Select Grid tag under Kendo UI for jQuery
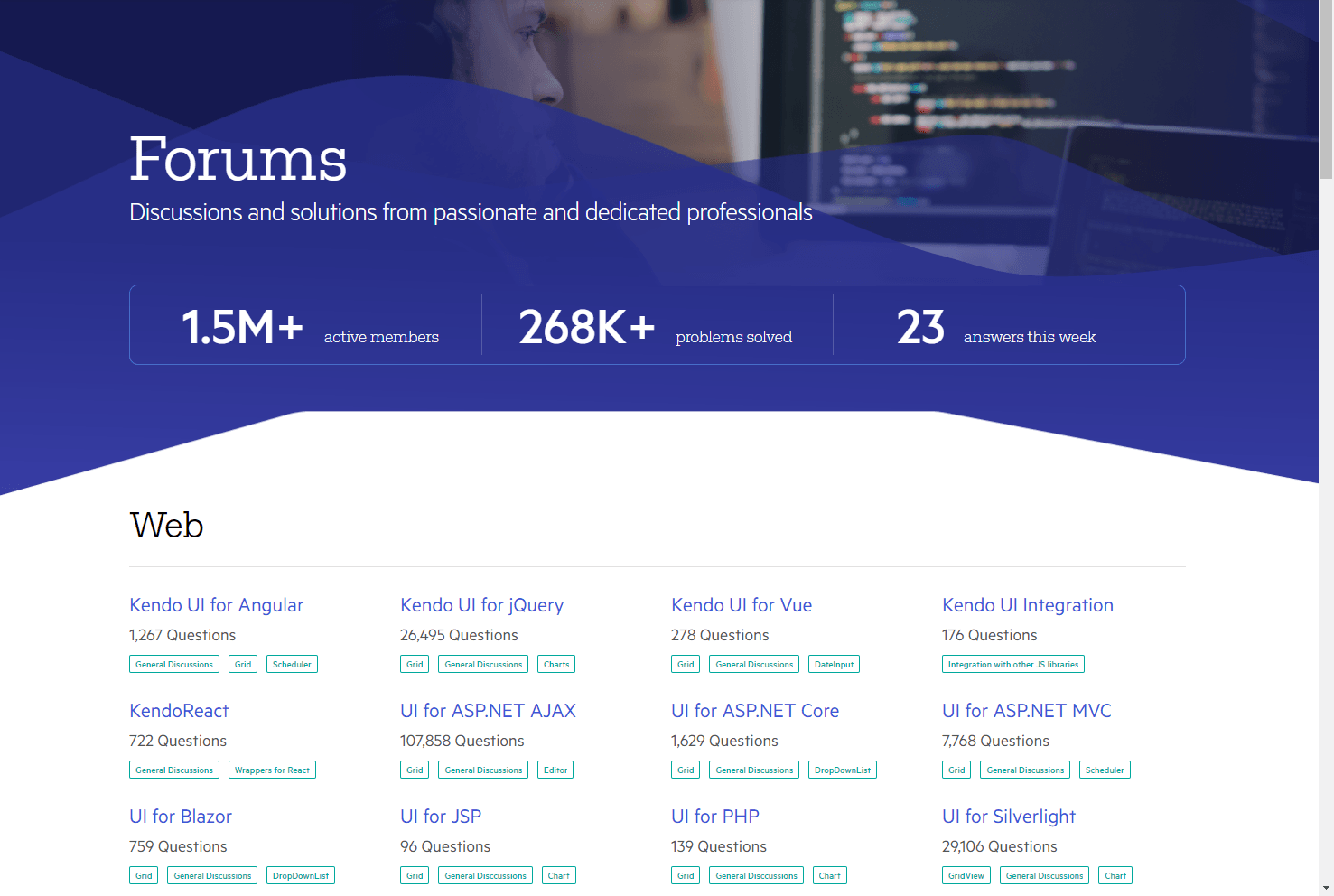 pyautogui.click(x=415, y=664)
